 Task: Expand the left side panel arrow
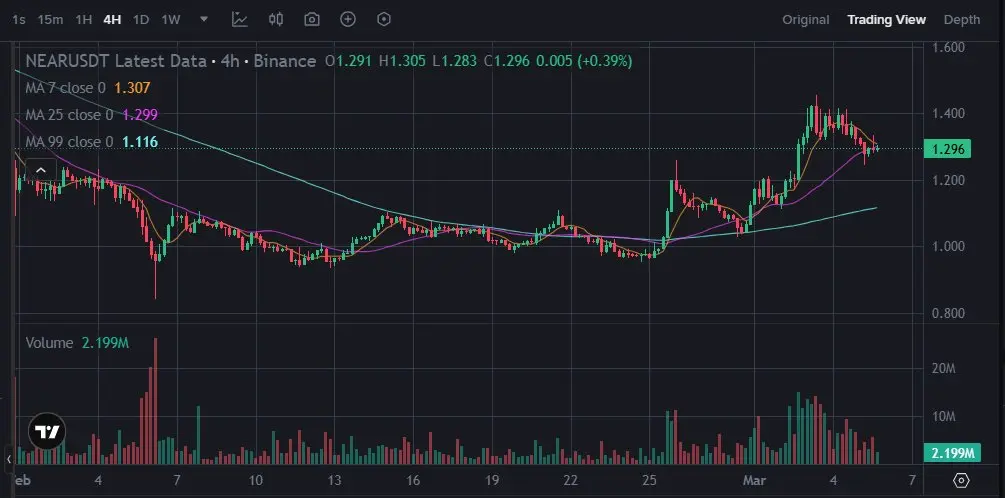(9, 459)
